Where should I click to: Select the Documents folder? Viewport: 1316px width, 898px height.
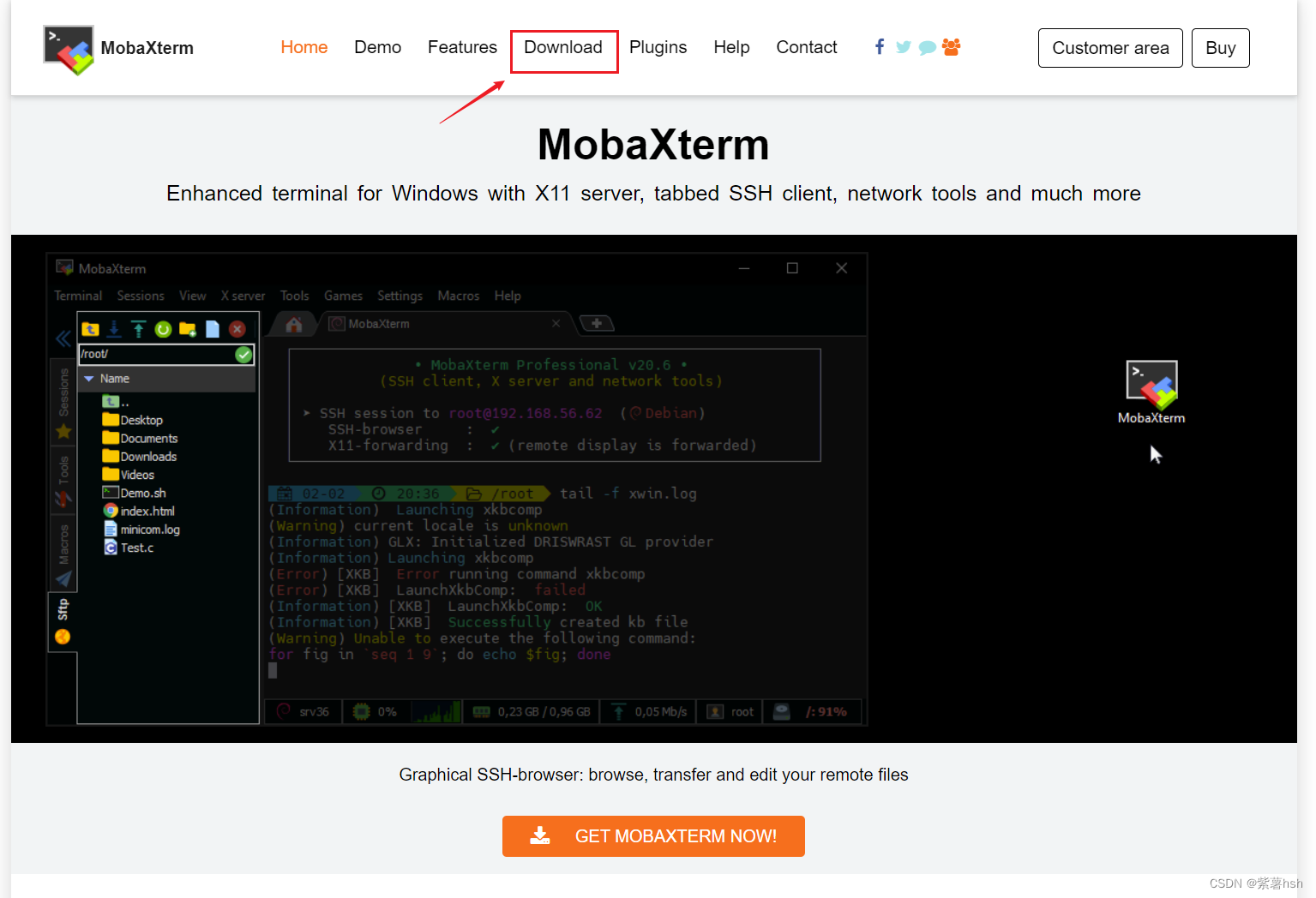point(140,438)
